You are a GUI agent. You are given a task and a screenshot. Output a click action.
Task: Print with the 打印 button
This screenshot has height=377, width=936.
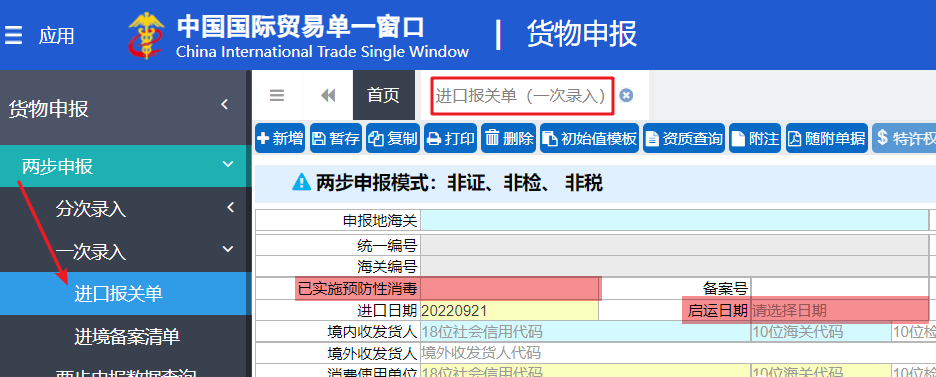pos(451,138)
